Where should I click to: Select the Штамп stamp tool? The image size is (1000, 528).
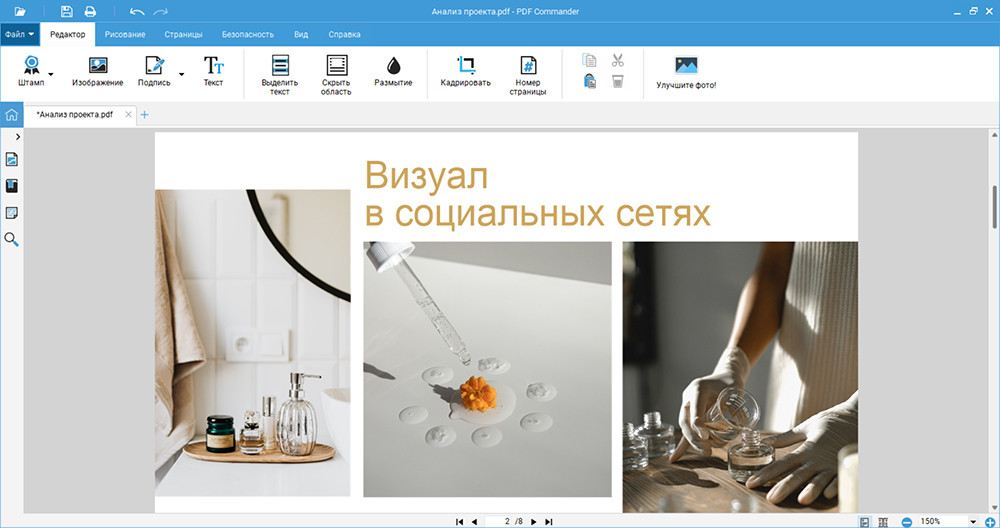click(31, 70)
